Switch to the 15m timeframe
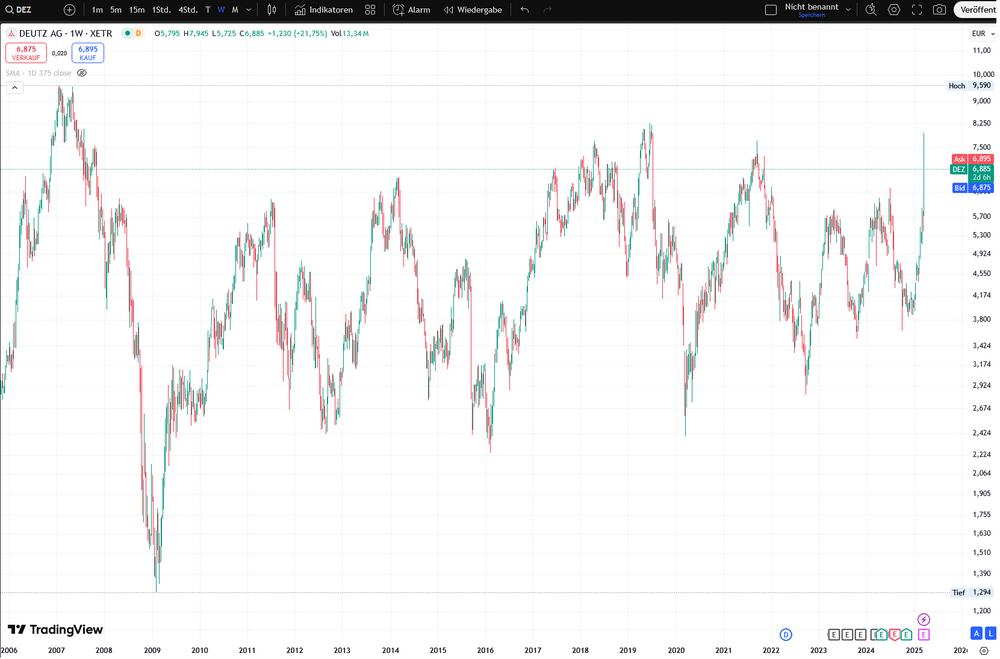 136,10
